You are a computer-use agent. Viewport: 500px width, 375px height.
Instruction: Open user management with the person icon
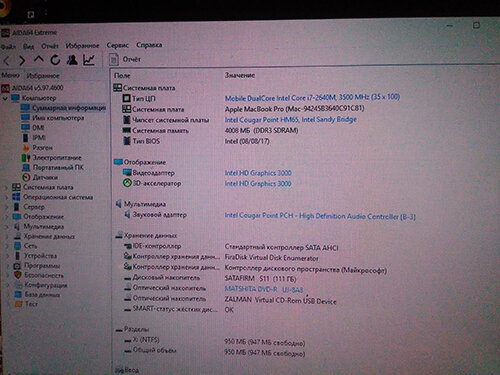(72, 60)
